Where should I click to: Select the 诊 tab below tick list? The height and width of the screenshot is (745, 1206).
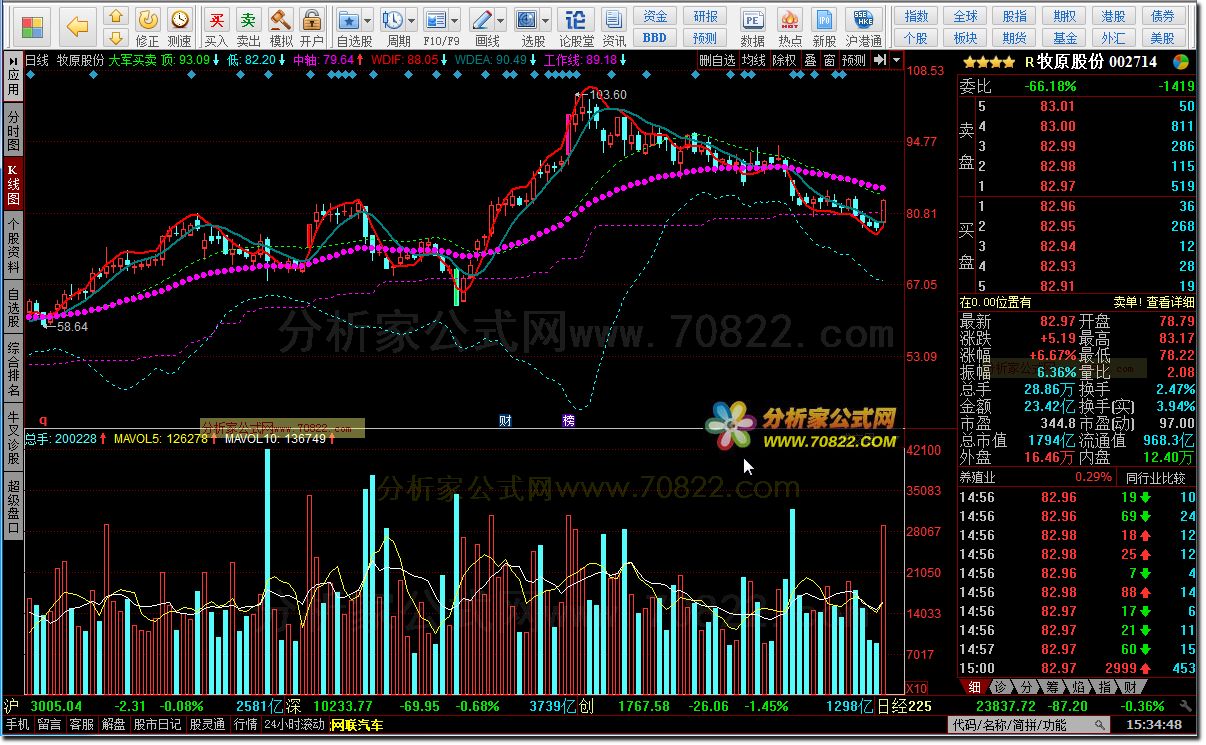[x=1000, y=687]
